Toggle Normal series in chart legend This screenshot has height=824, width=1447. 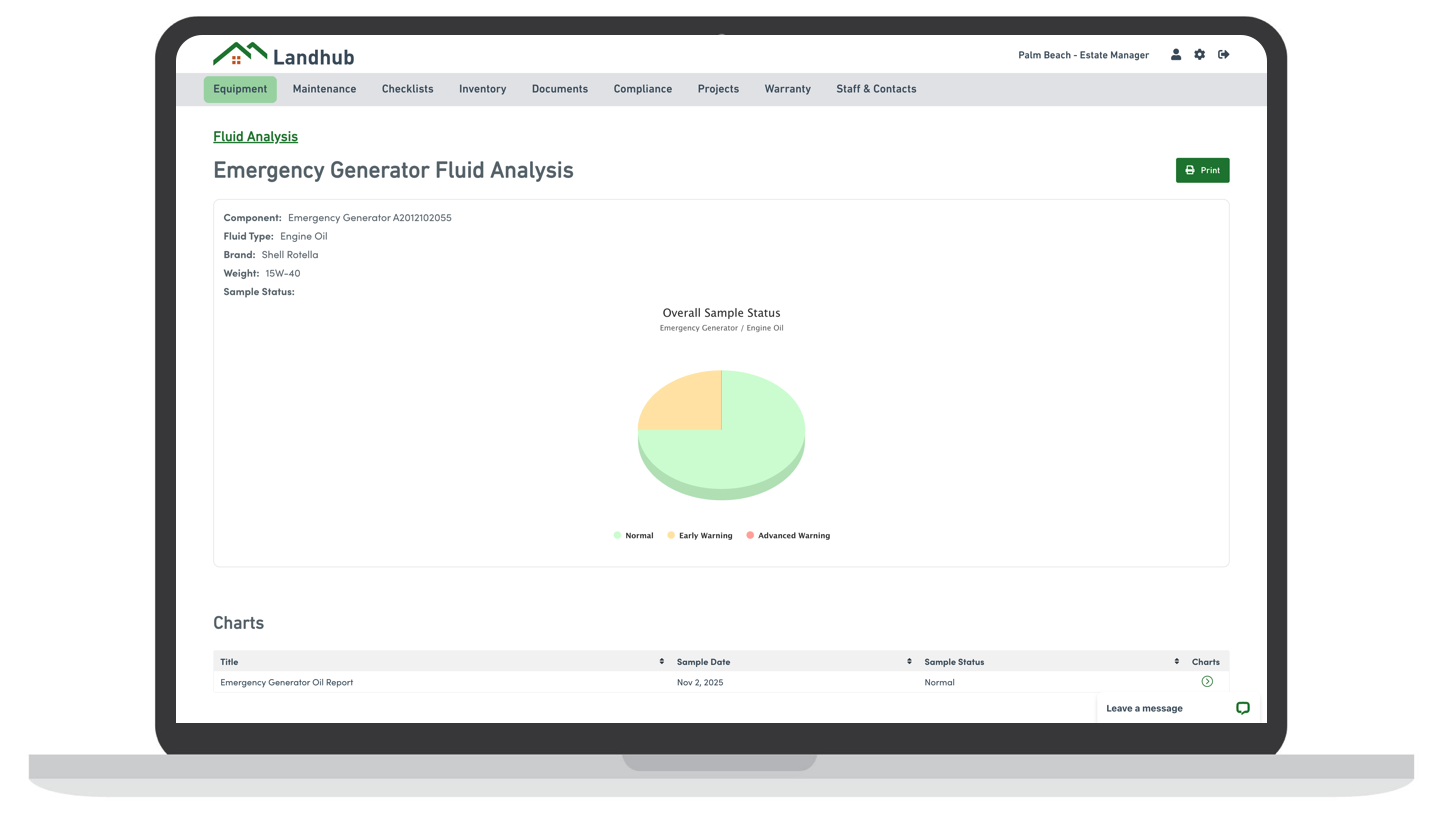click(633, 536)
